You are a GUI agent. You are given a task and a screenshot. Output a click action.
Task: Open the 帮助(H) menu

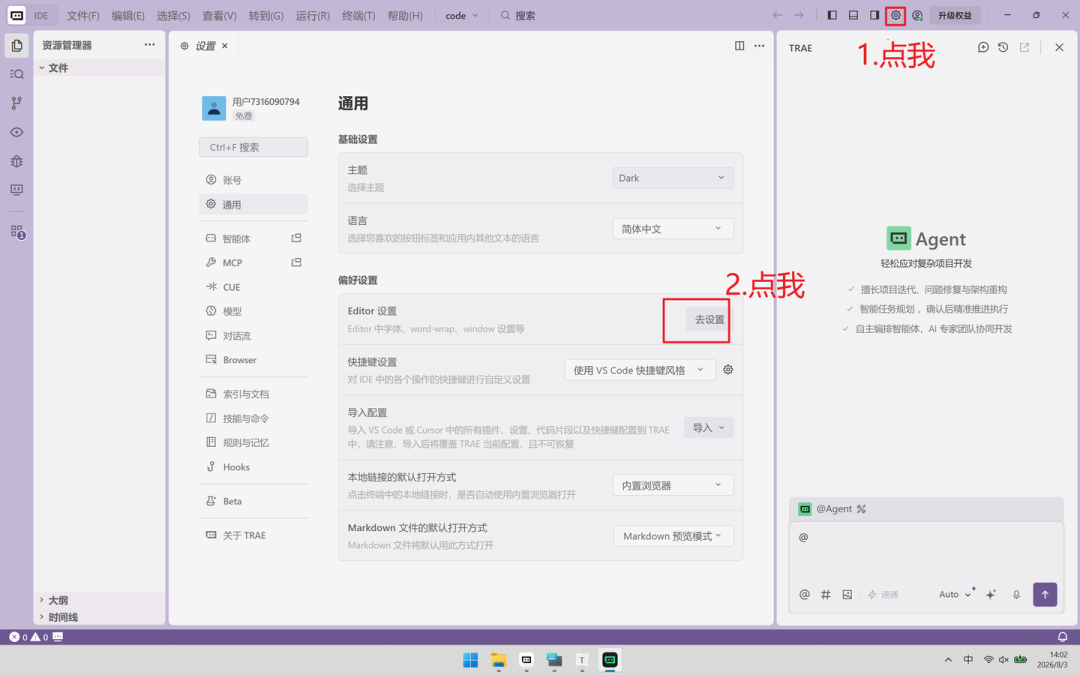coord(405,15)
